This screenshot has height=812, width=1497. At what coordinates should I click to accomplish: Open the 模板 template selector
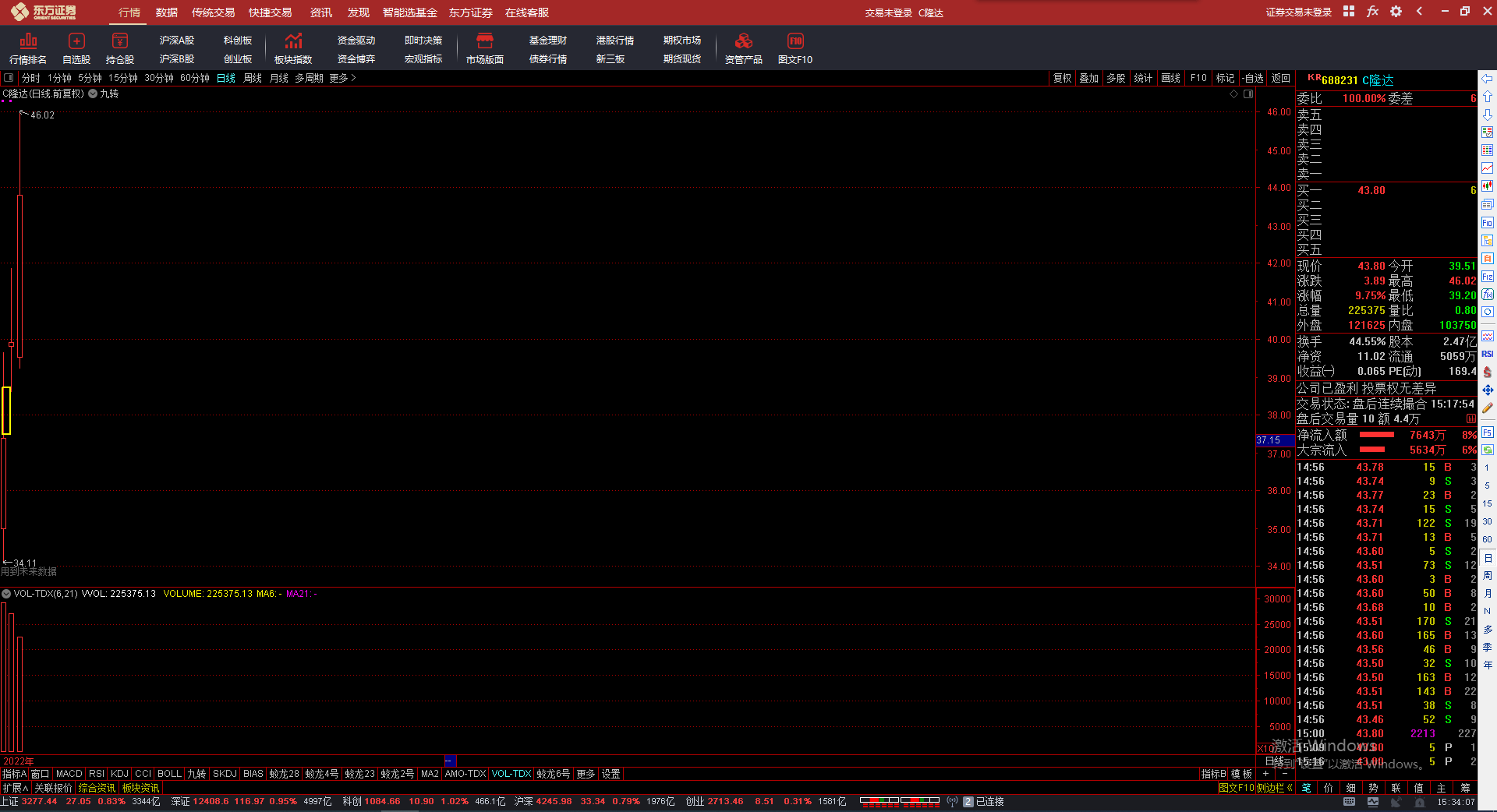point(1241,774)
